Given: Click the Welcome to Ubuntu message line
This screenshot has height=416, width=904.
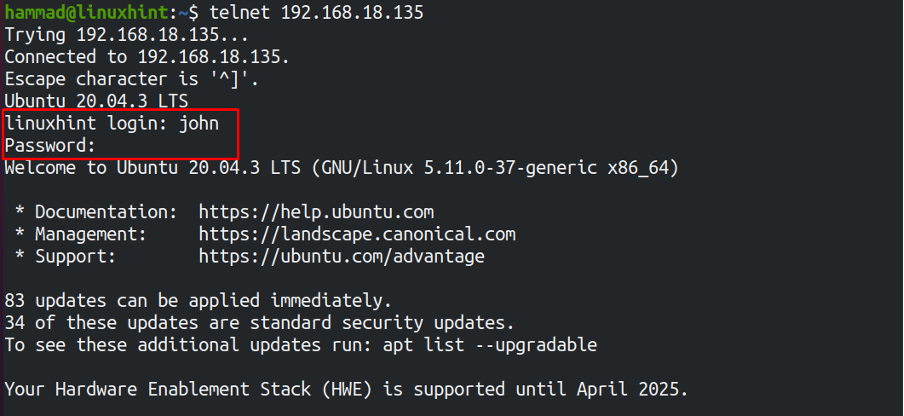Looking at the screenshot, I should coord(342,168).
